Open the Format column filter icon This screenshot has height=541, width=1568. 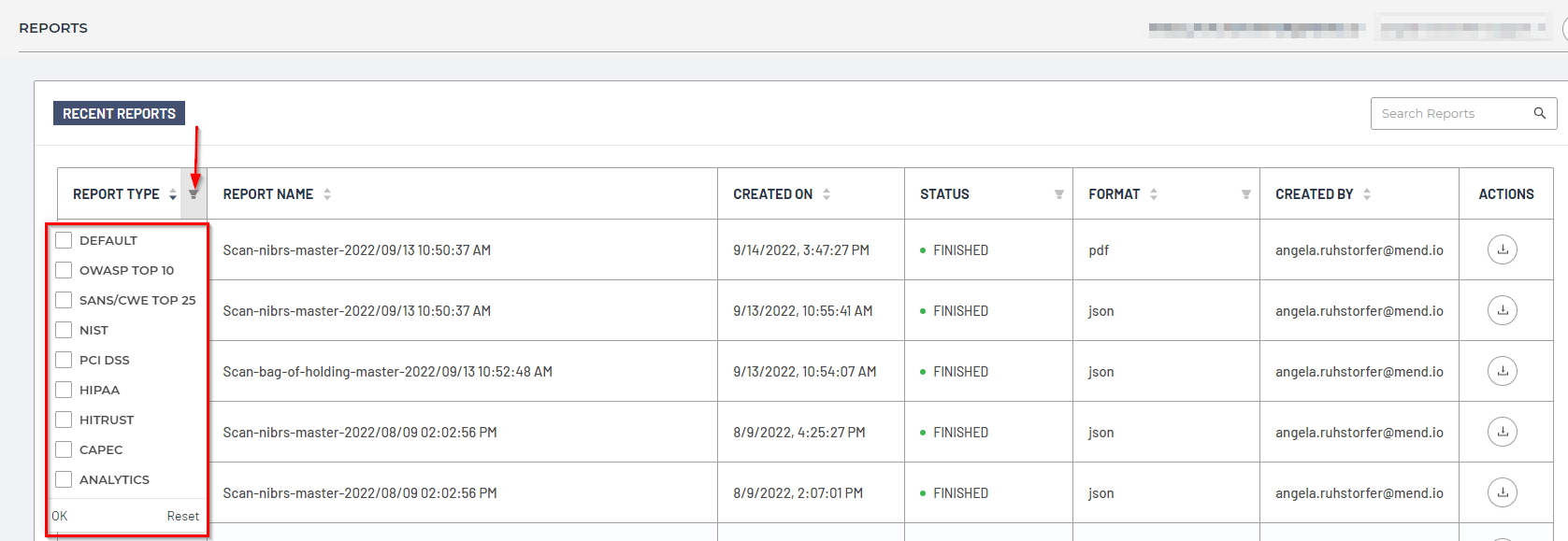click(1245, 194)
